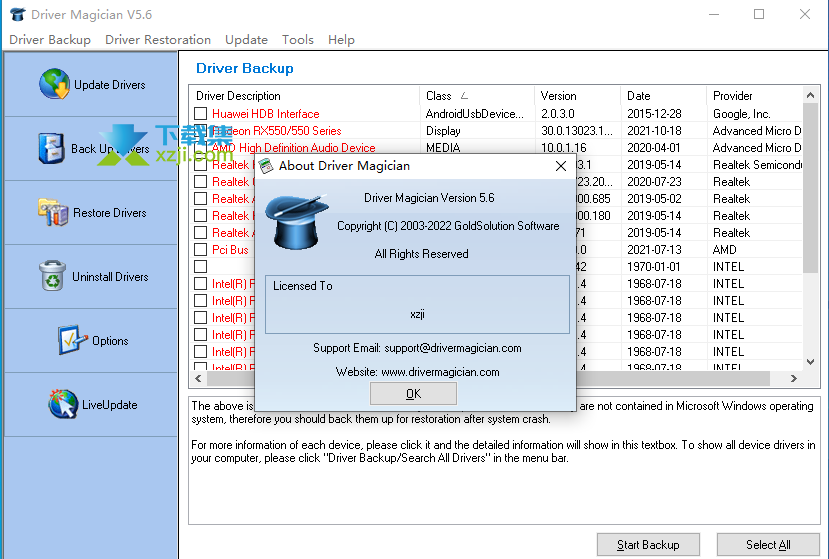Sort by the Provider column header
The height and width of the screenshot is (559, 829).
pos(754,96)
